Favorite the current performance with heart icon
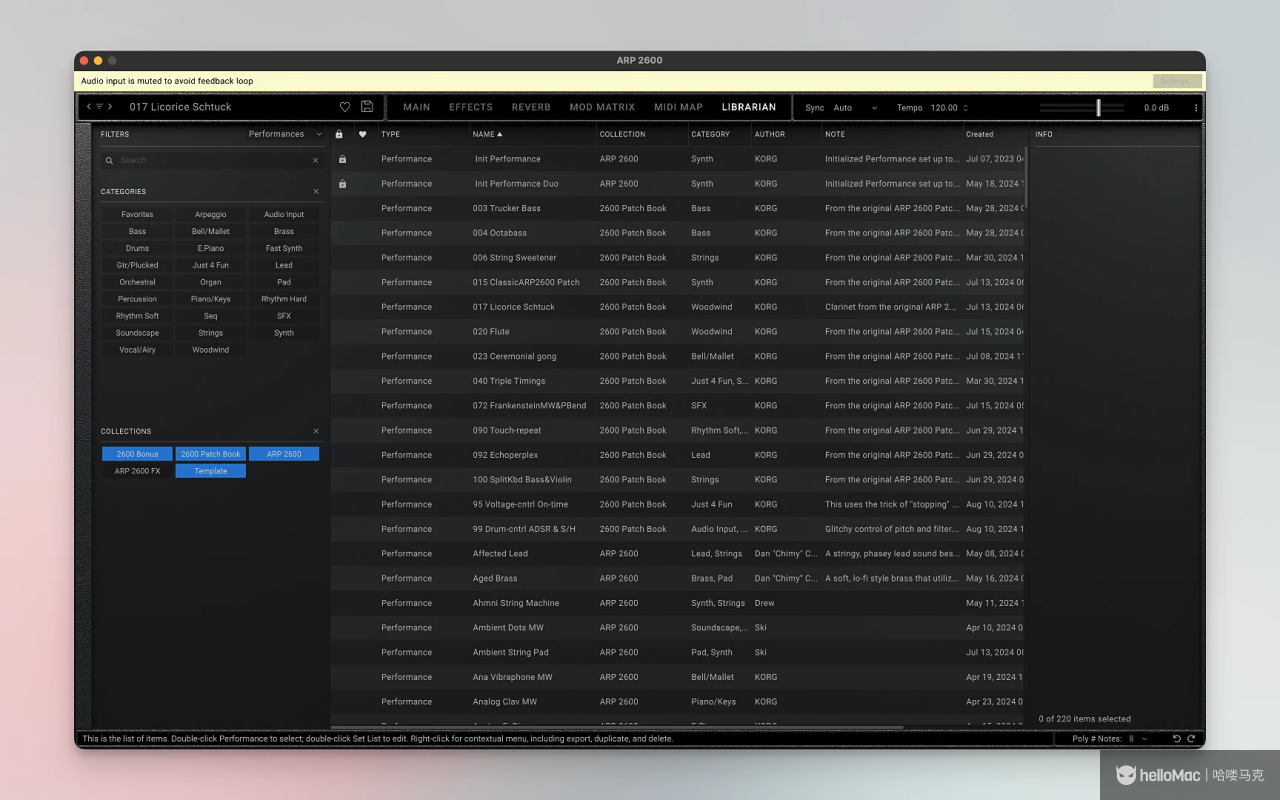 [345, 107]
